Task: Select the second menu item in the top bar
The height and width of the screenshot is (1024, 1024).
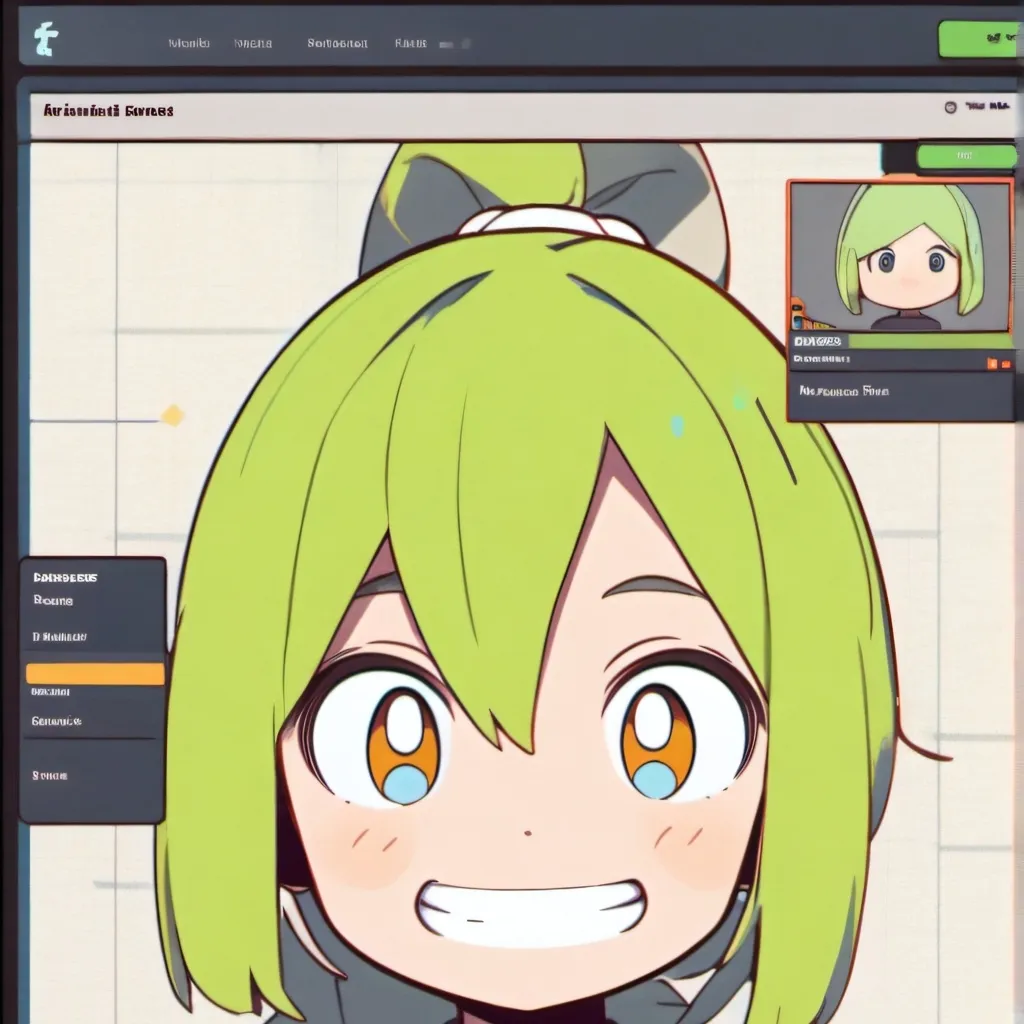Action: point(253,43)
